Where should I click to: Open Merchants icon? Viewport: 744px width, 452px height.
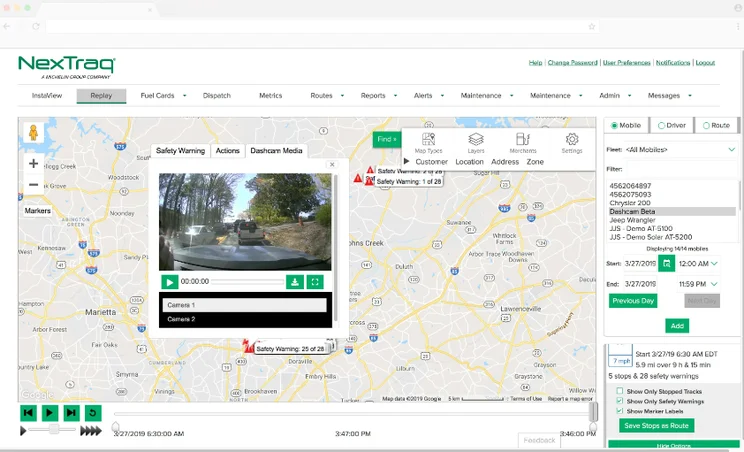pos(522,139)
